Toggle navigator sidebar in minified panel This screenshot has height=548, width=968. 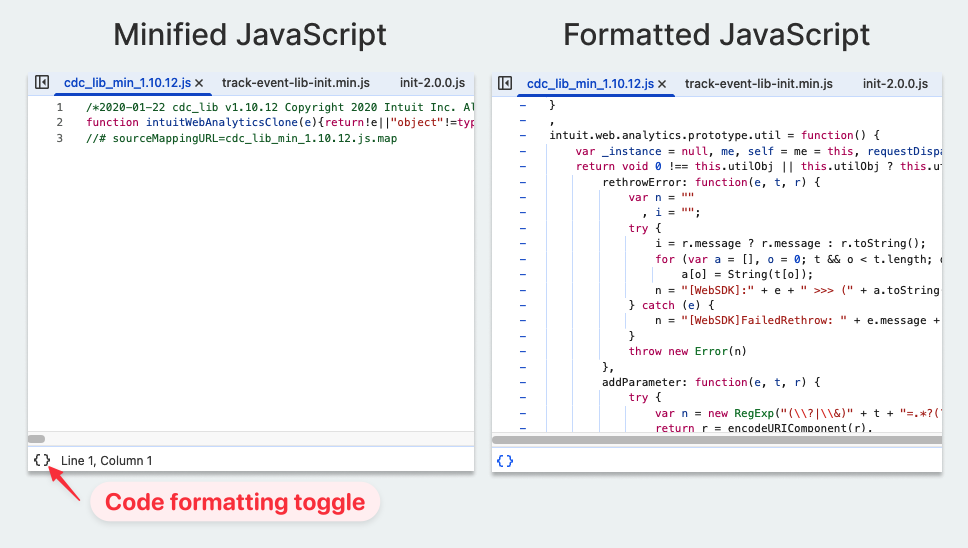pos(42,82)
